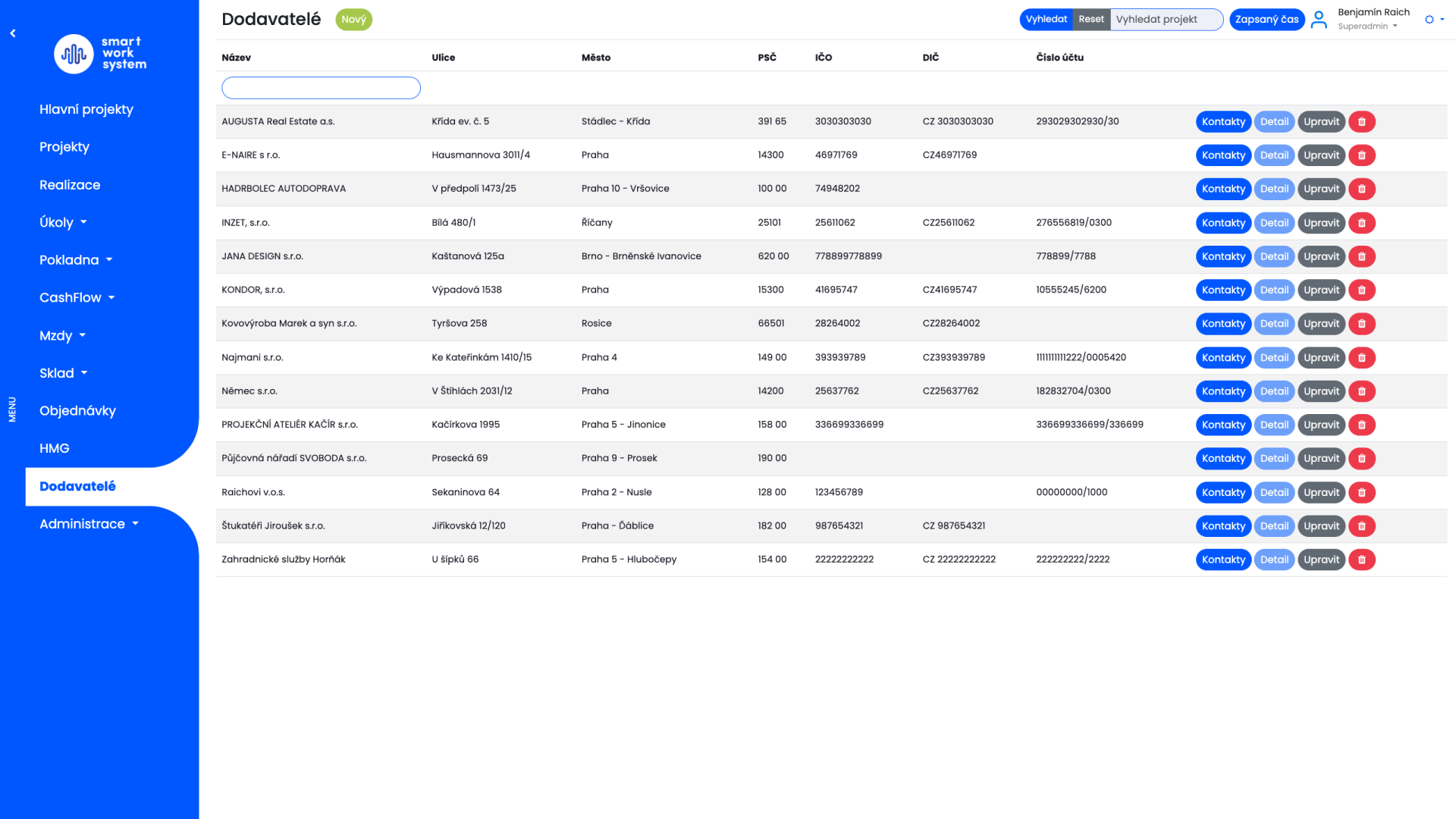
Task: Click trash icon for KONDOR, s.r.o.
Action: pyautogui.click(x=1361, y=290)
